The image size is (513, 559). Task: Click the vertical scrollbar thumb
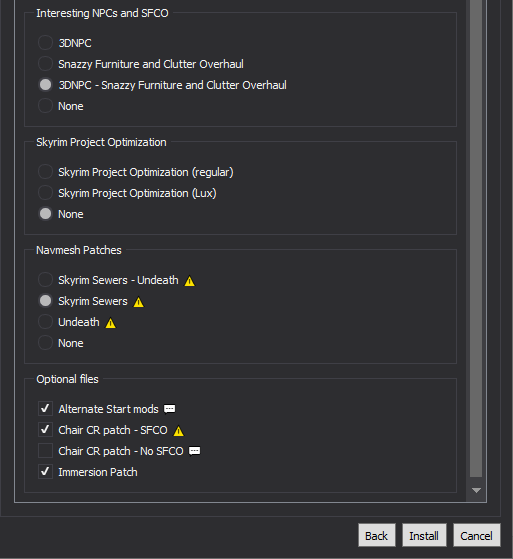[x=476, y=238]
